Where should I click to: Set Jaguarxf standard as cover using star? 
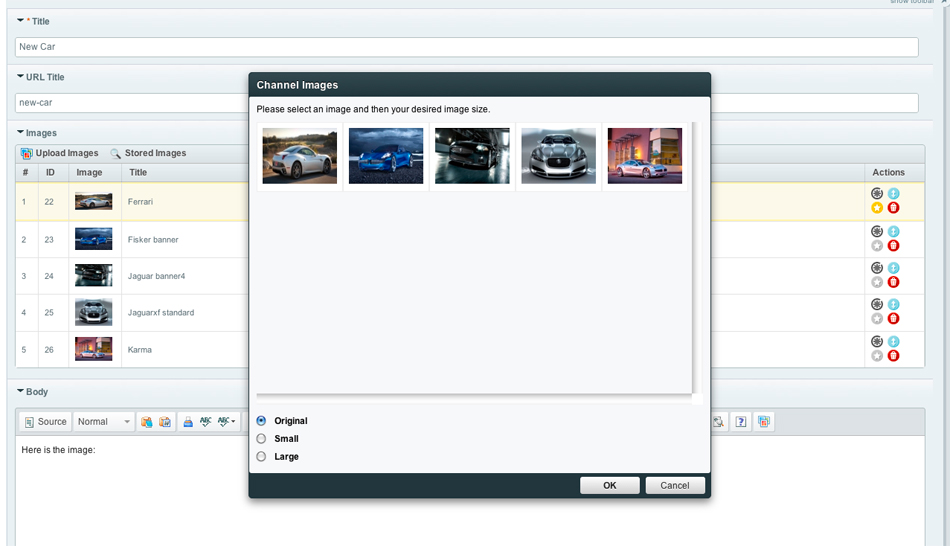coord(877,319)
